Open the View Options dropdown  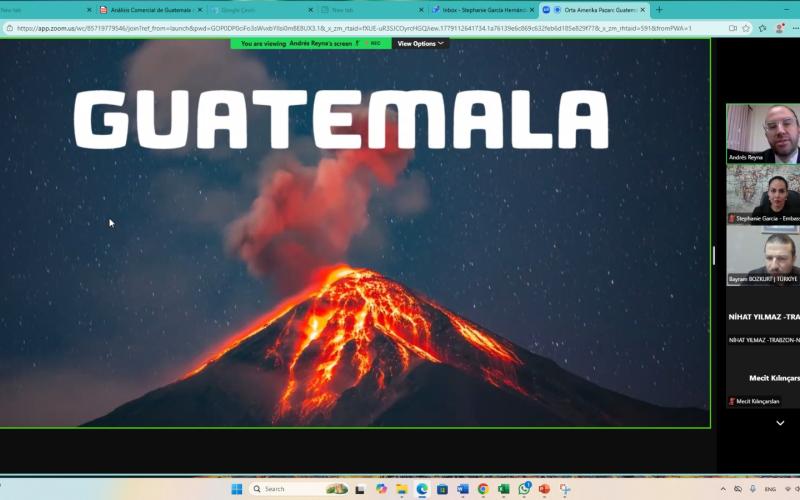coord(420,44)
